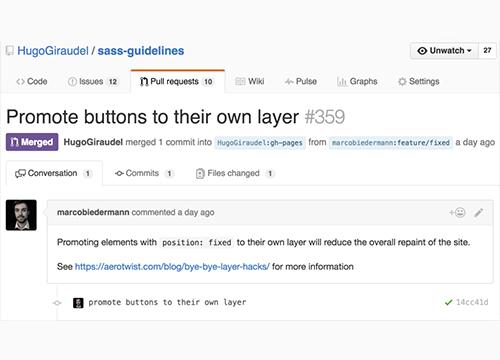Screen dimensions: 500x360
Task: Click the Issues count badge 12
Action: tap(113, 82)
